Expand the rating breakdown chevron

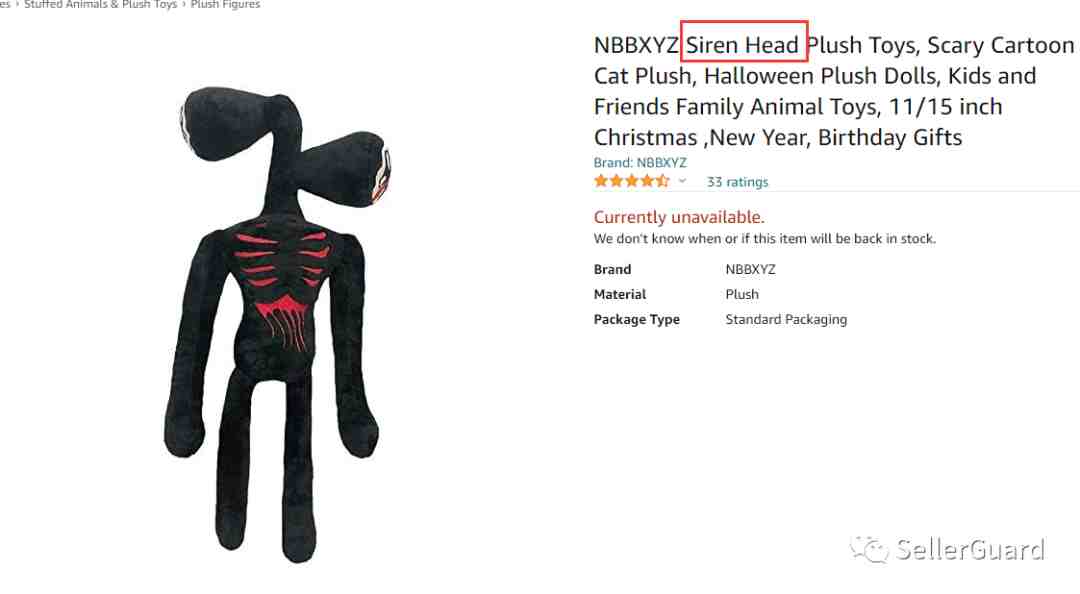click(682, 181)
